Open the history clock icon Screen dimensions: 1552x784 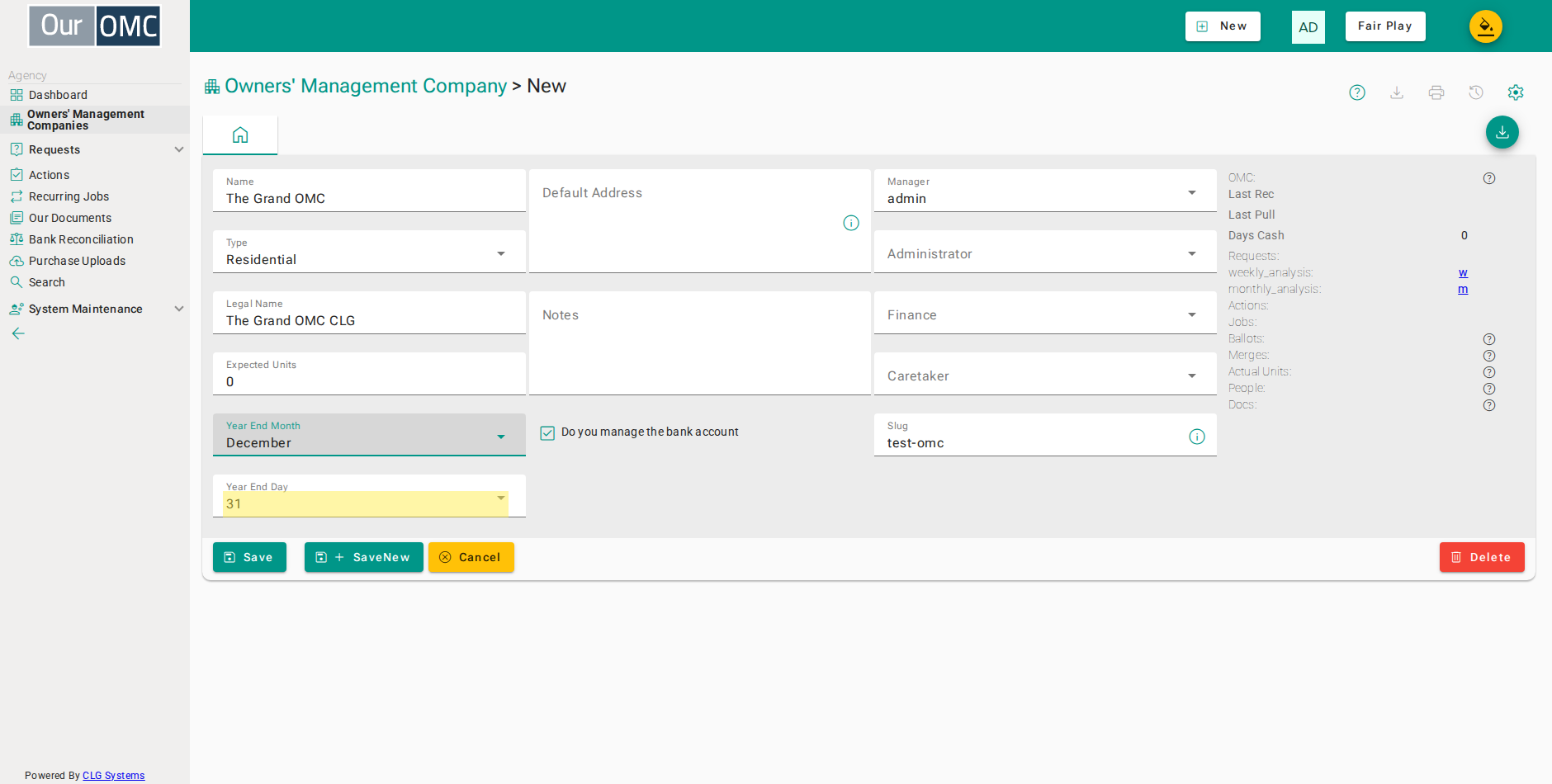click(x=1476, y=92)
